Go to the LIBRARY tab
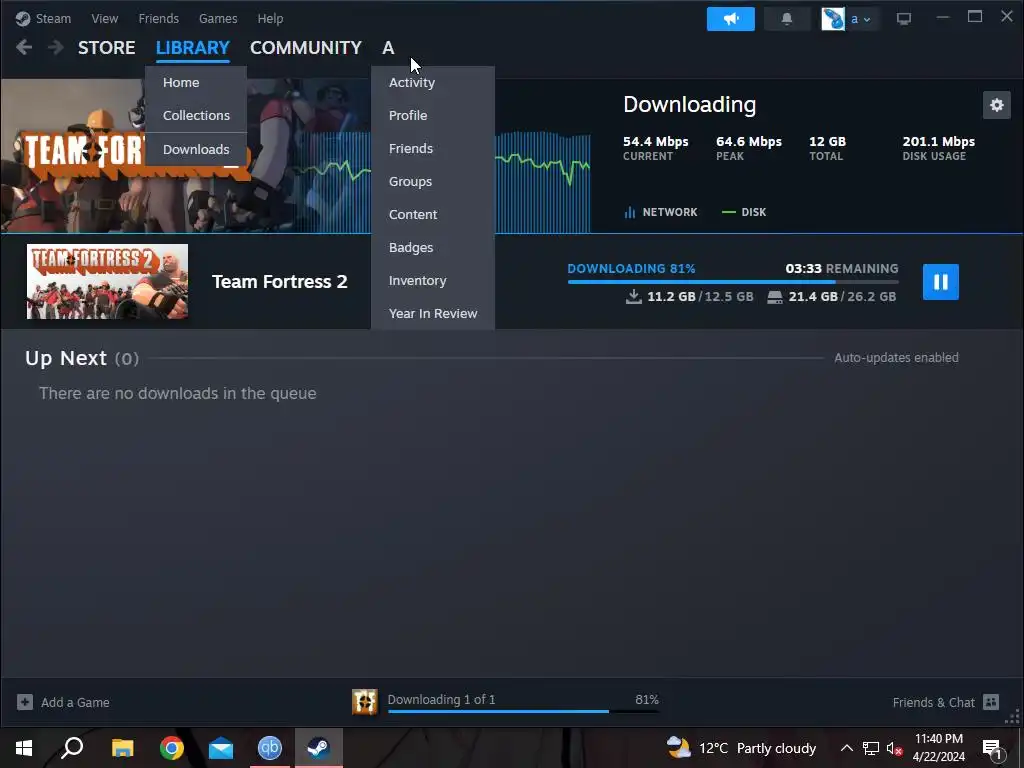This screenshot has width=1024, height=768. tap(193, 48)
